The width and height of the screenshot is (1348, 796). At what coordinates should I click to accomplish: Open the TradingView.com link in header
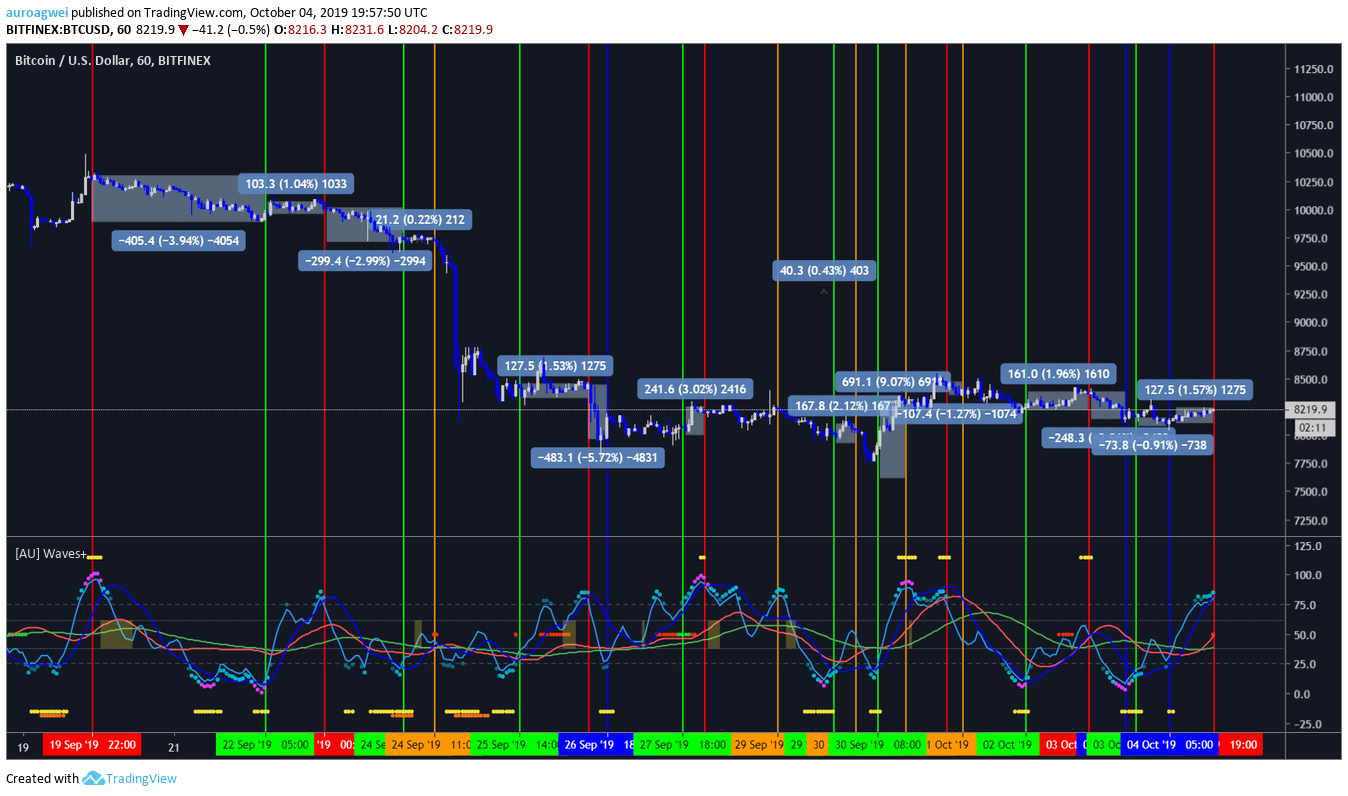pos(194,13)
